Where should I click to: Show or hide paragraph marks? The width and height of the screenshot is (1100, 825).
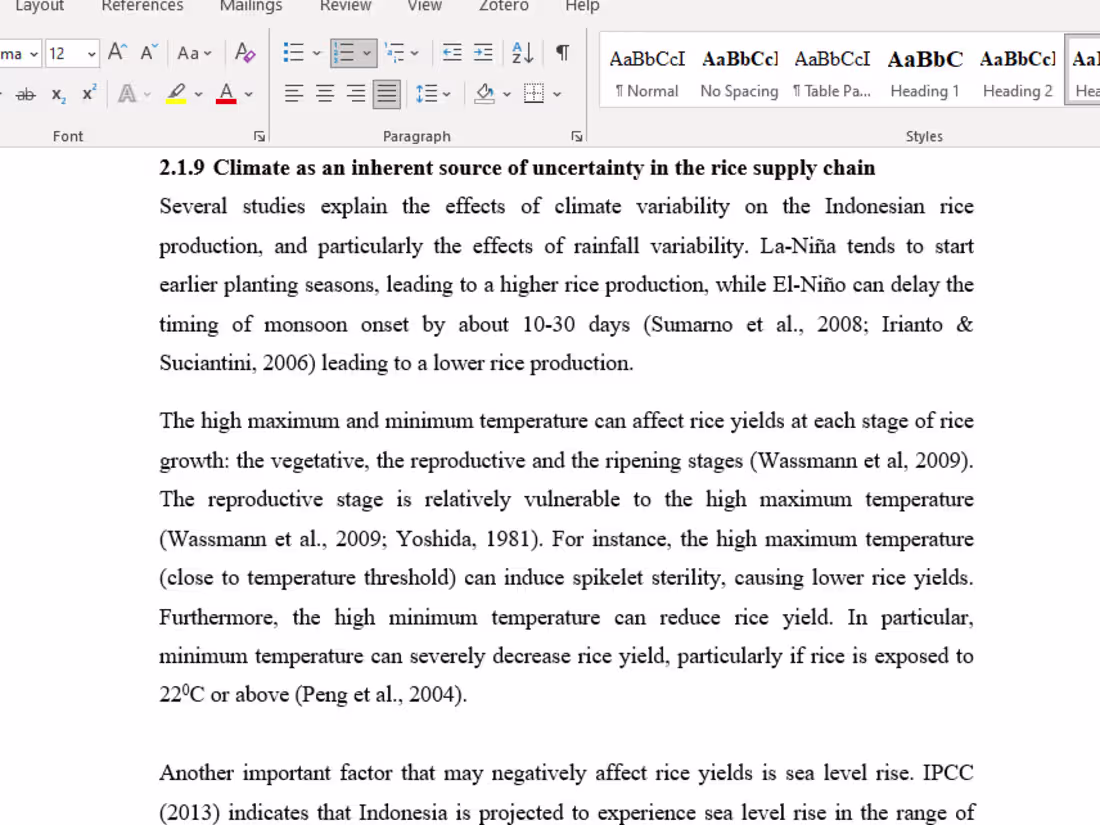[x=563, y=53]
